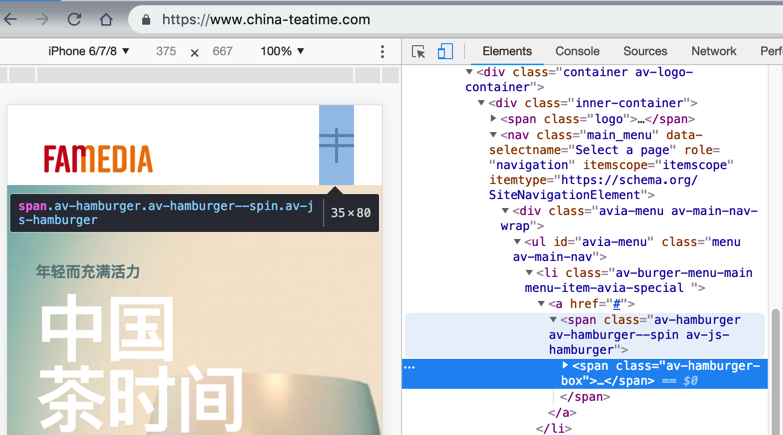Click the viewport width field 375
This screenshot has width=783, height=435.
point(166,51)
